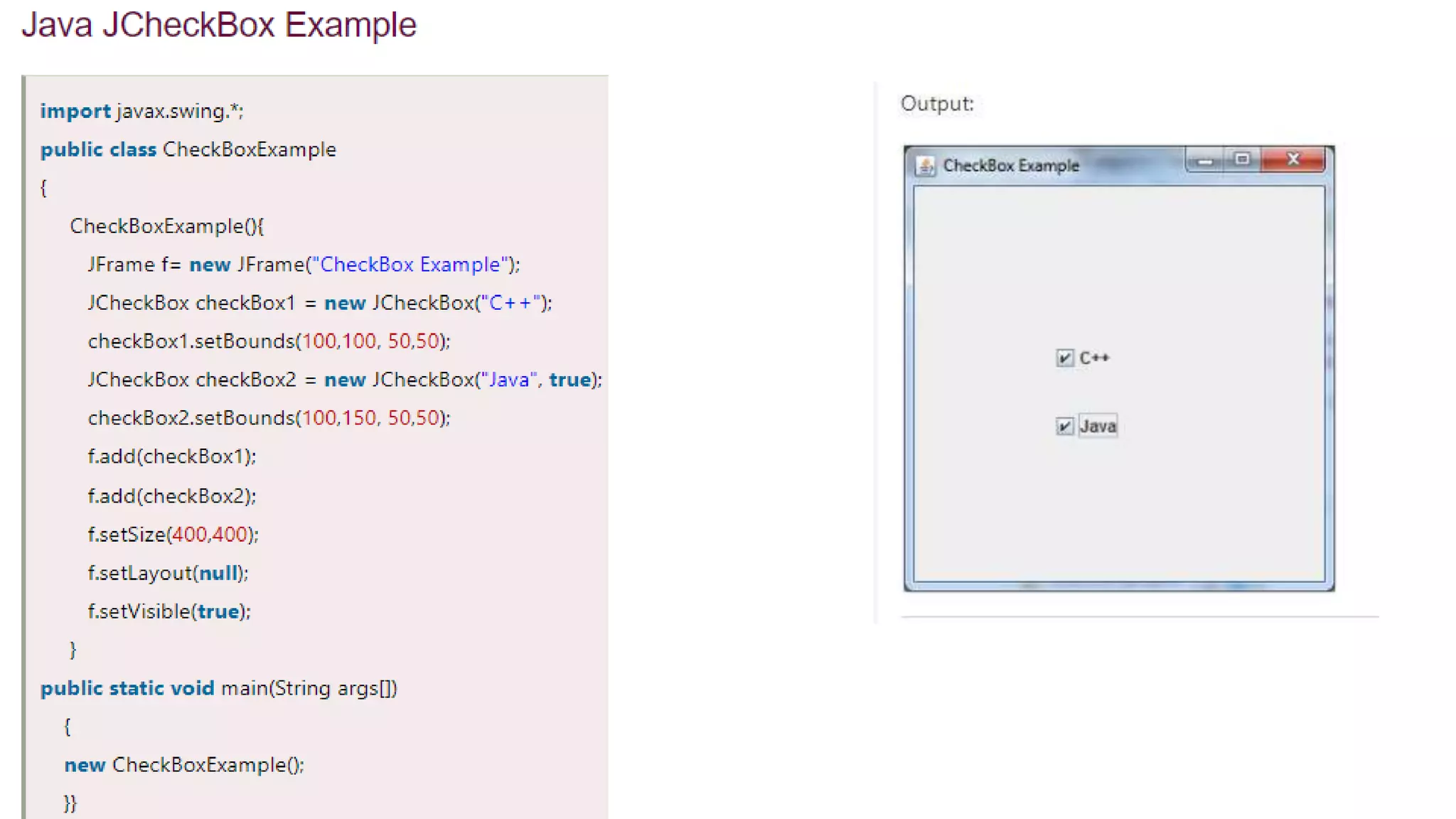1456x819 pixels.
Task: Click the Output: label
Action: click(937, 104)
